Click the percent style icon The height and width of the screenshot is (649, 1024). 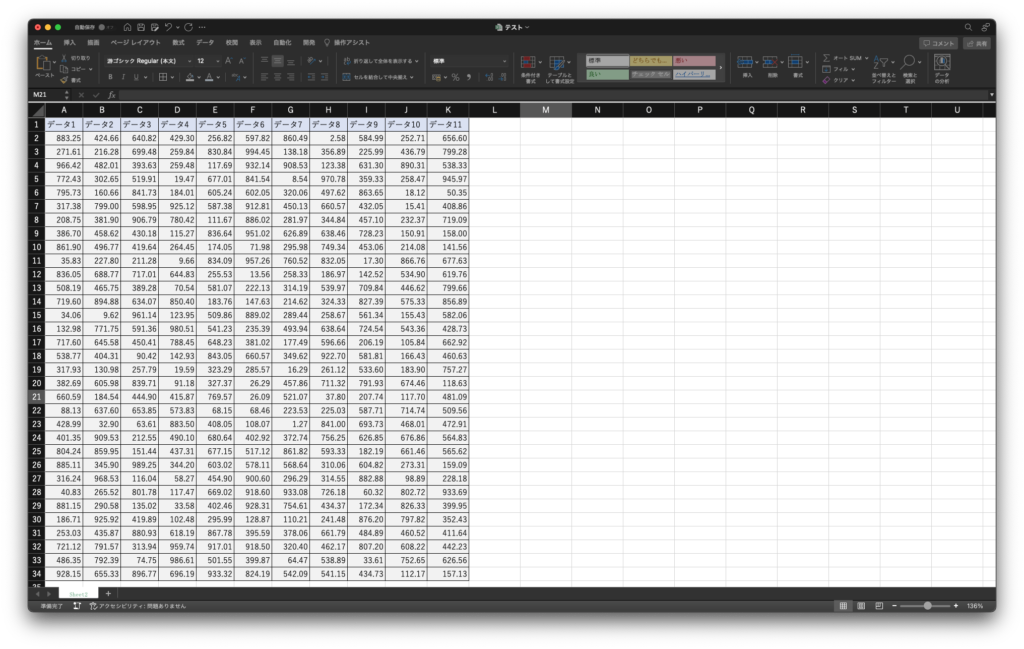point(455,76)
